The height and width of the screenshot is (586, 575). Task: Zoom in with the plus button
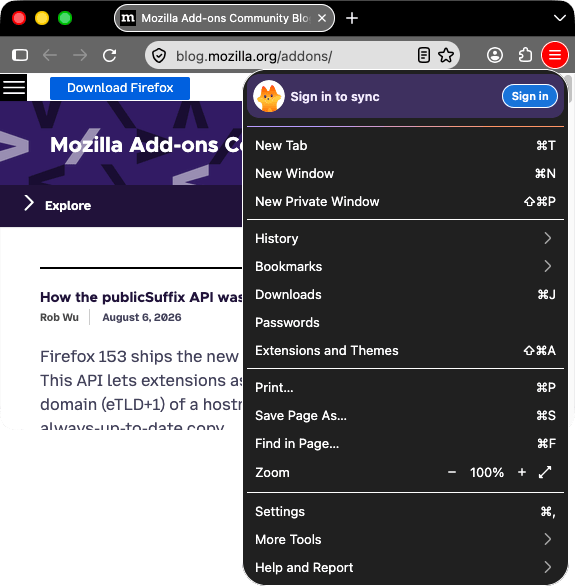click(x=522, y=472)
